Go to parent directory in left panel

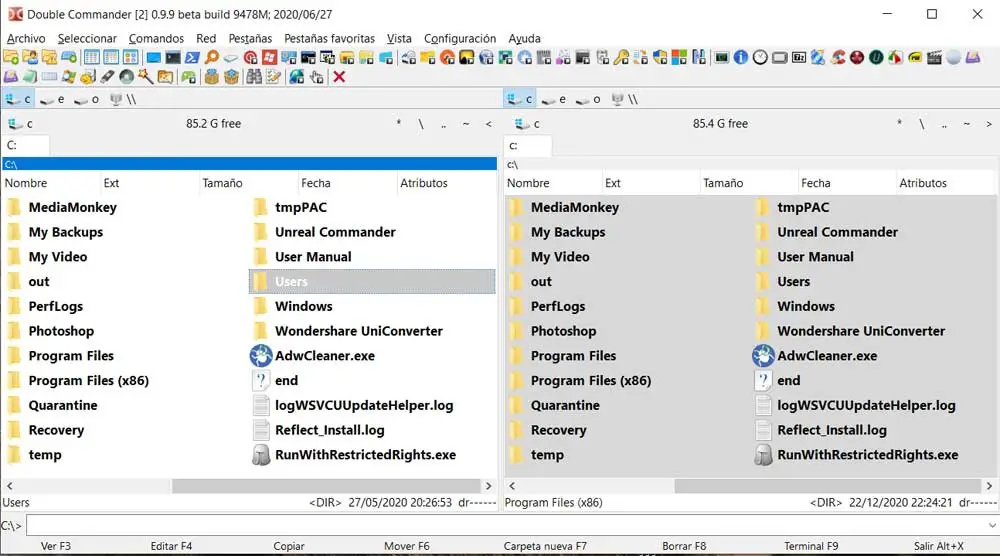point(443,124)
